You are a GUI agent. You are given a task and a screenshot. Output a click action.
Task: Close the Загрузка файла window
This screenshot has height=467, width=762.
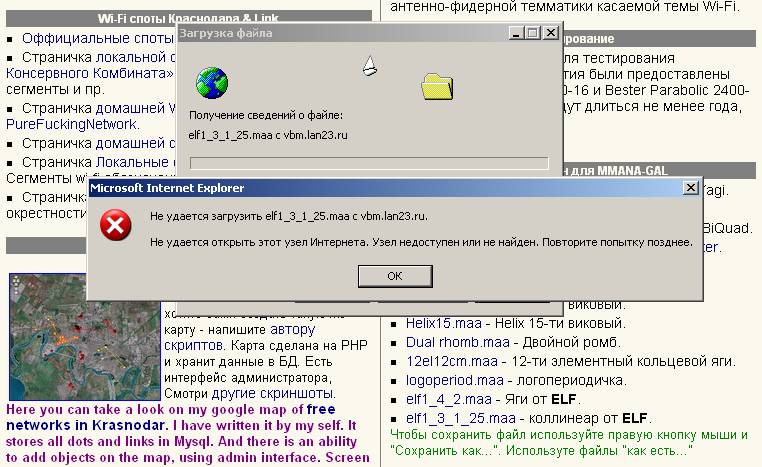coord(550,33)
